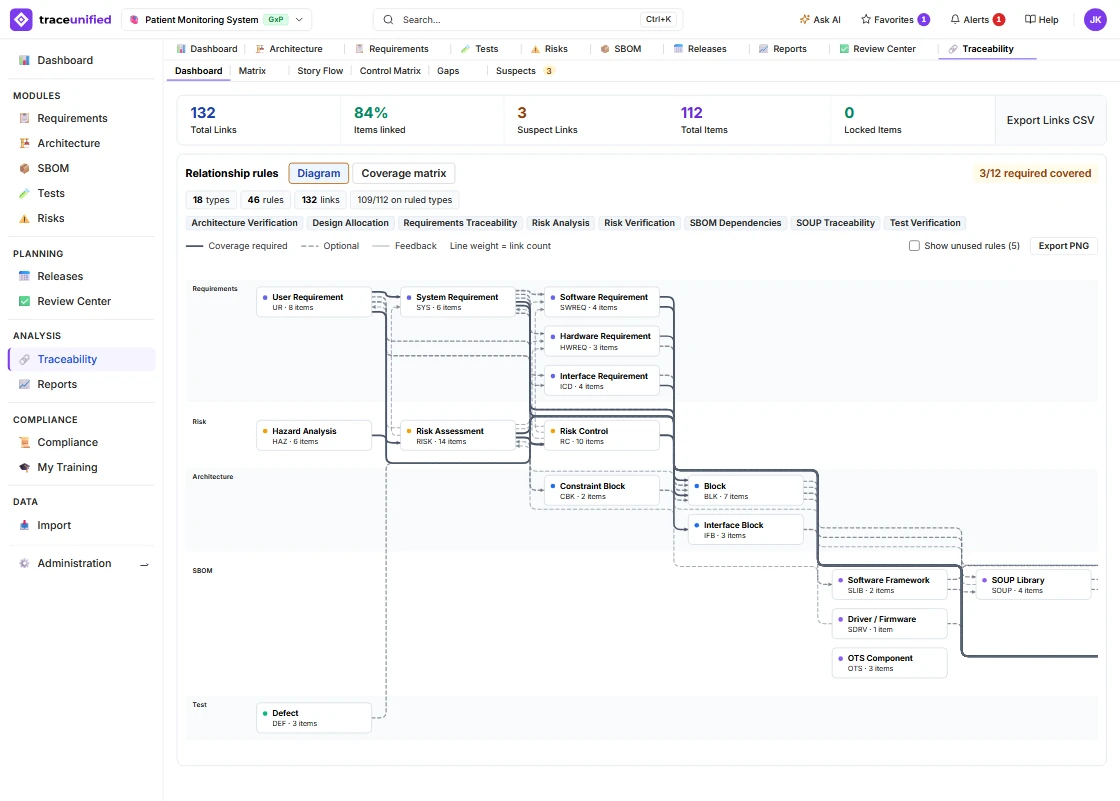This screenshot has height=801, width=1120.
Task: Click the Risks warning icon in sidebar
Action: coord(24,218)
